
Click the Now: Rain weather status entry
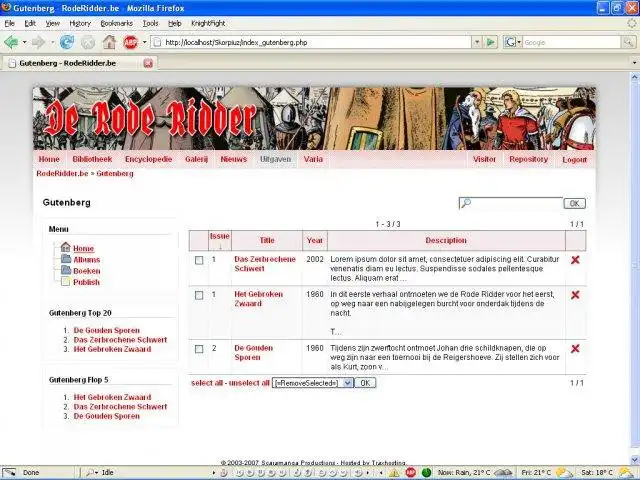tap(464, 473)
